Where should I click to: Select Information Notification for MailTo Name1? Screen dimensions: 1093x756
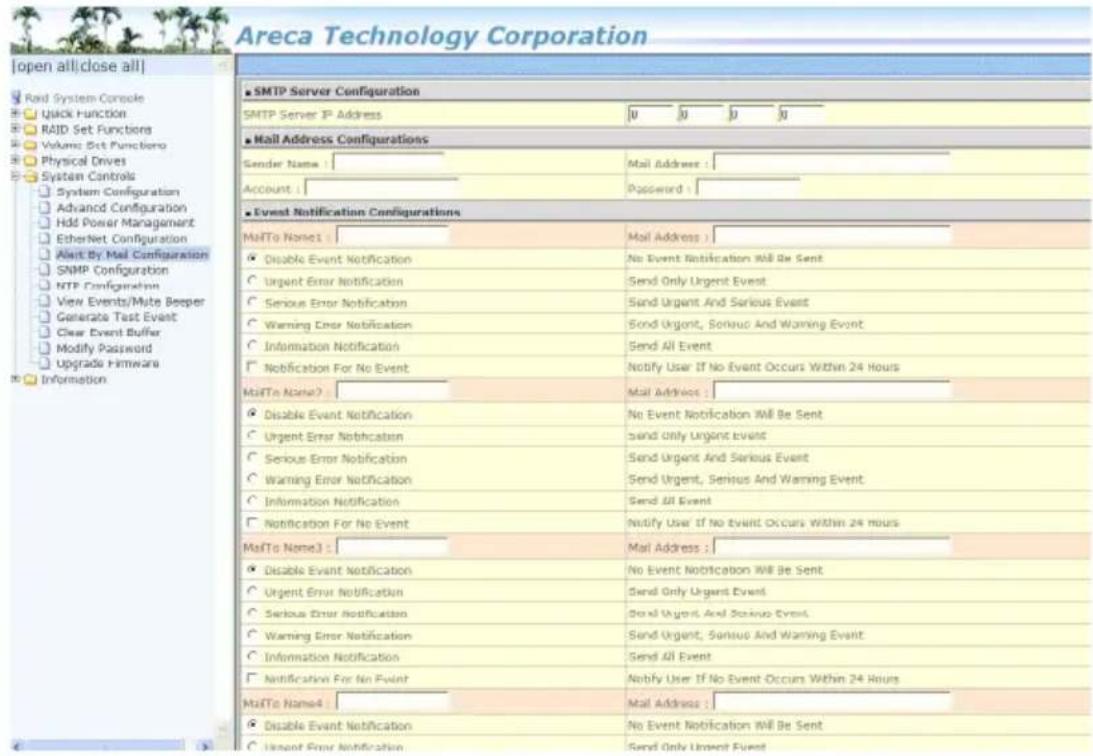pos(252,346)
